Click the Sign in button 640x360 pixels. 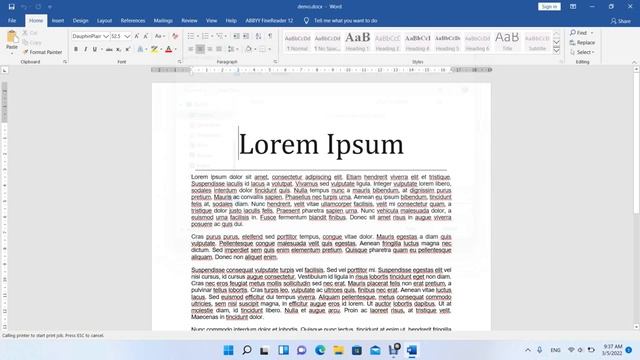point(549,7)
